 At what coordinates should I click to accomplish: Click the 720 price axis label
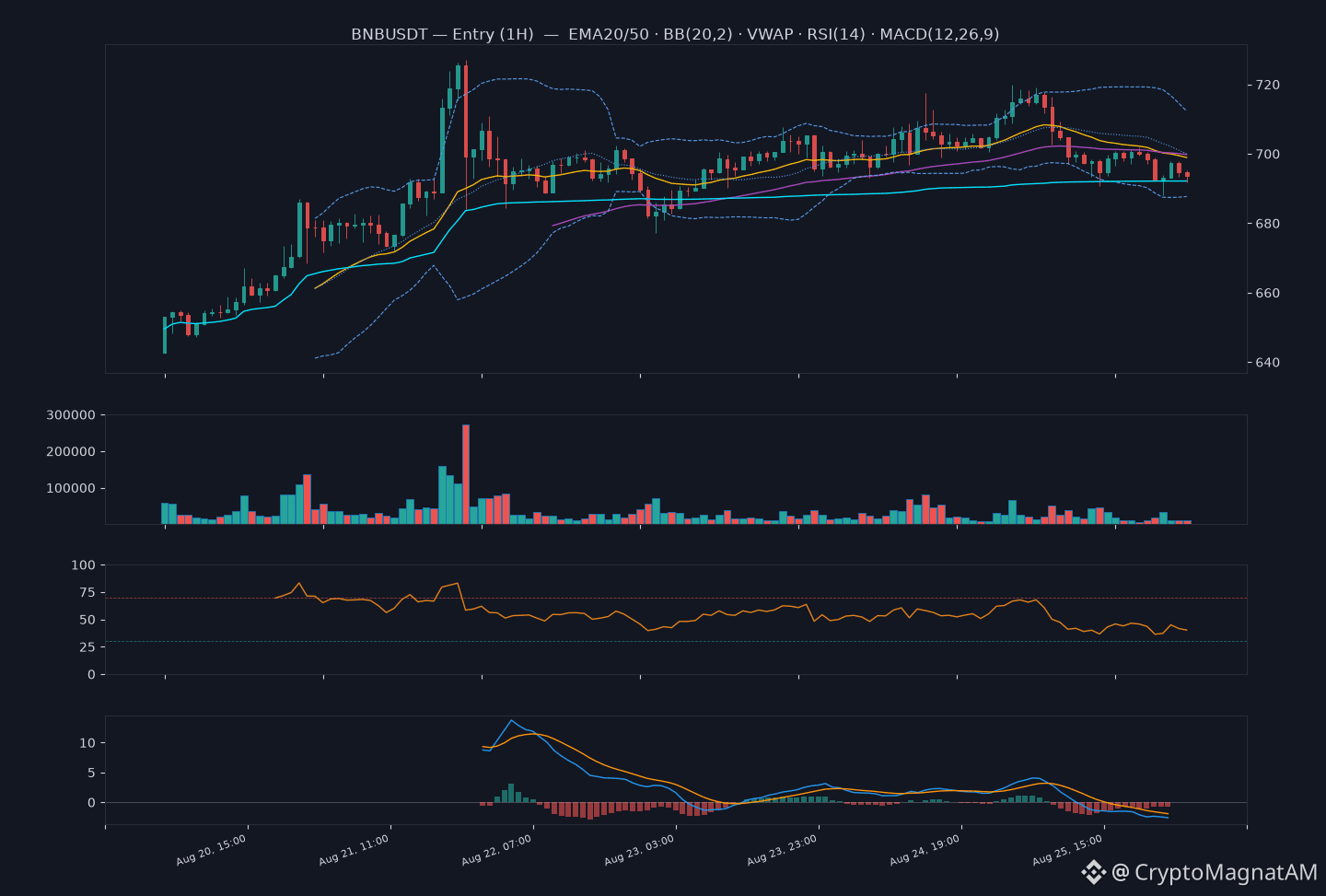click(1268, 85)
